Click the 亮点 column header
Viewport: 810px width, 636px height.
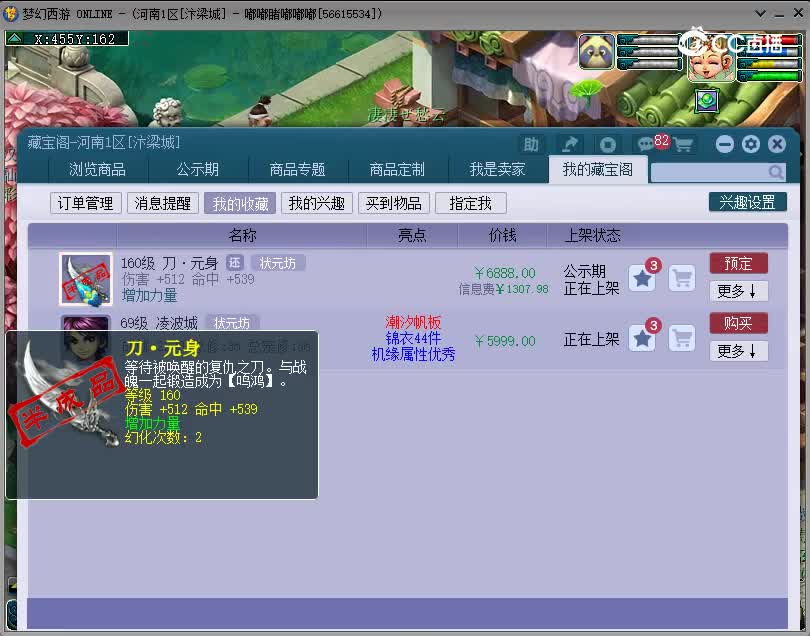pyautogui.click(x=412, y=236)
